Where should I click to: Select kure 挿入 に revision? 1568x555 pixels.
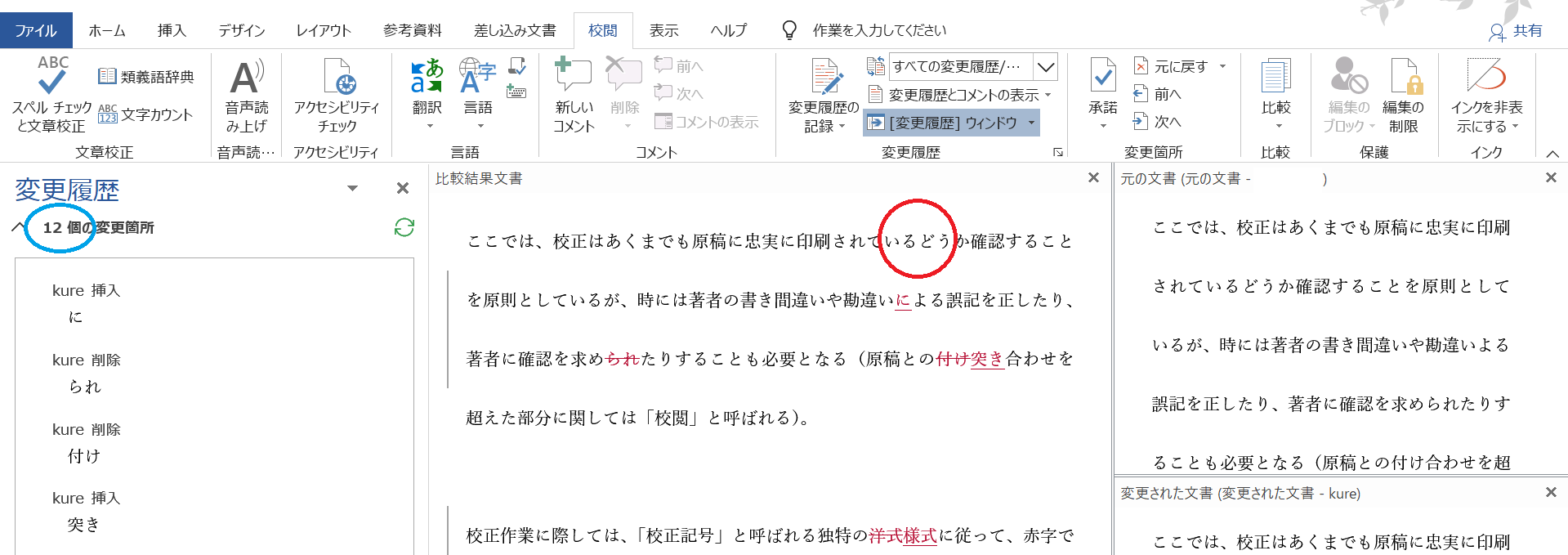[x=214, y=303]
